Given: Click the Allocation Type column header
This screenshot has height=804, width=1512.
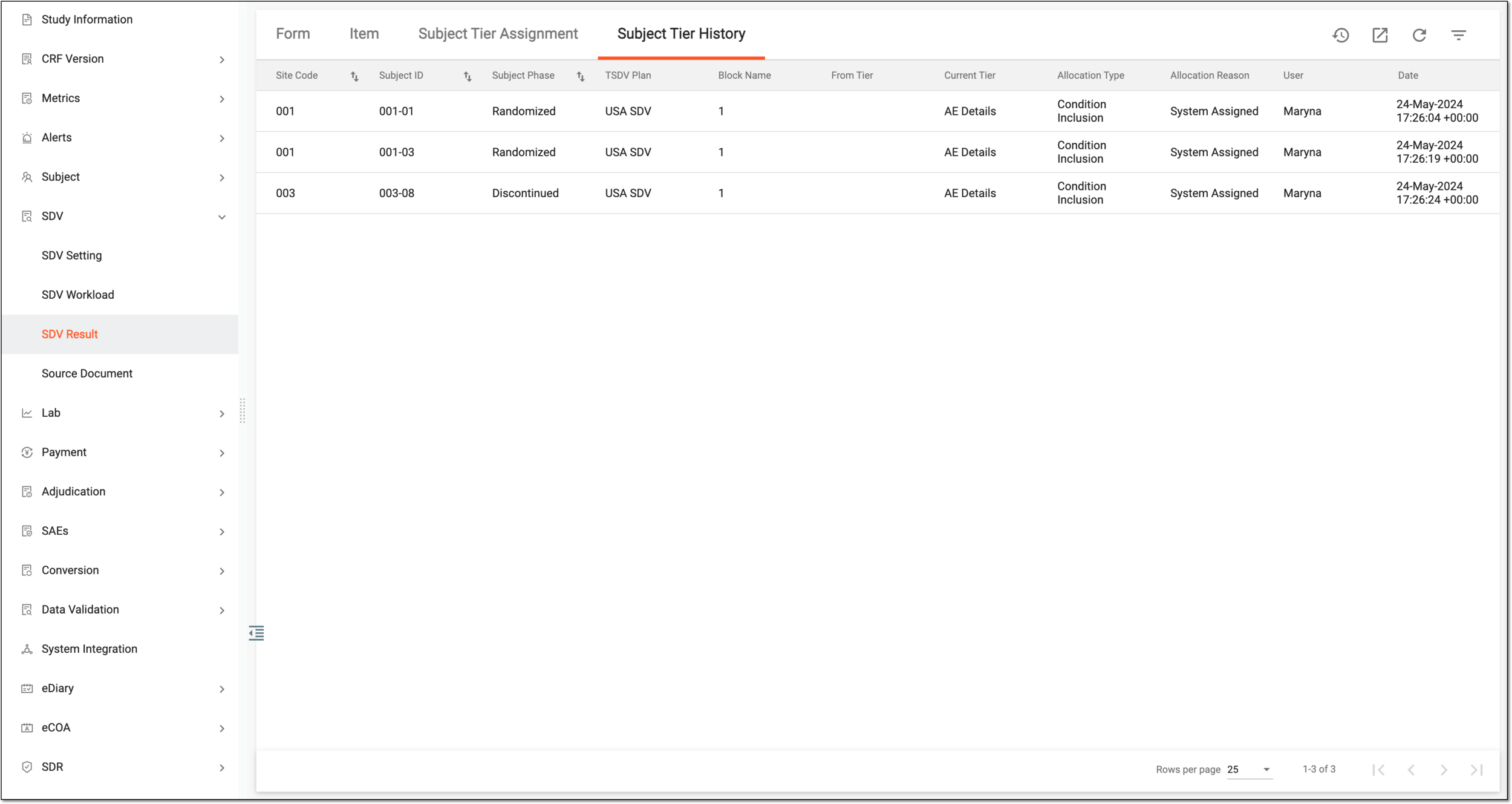Looking at the screenshot, I should click(x=1090, y=76).
